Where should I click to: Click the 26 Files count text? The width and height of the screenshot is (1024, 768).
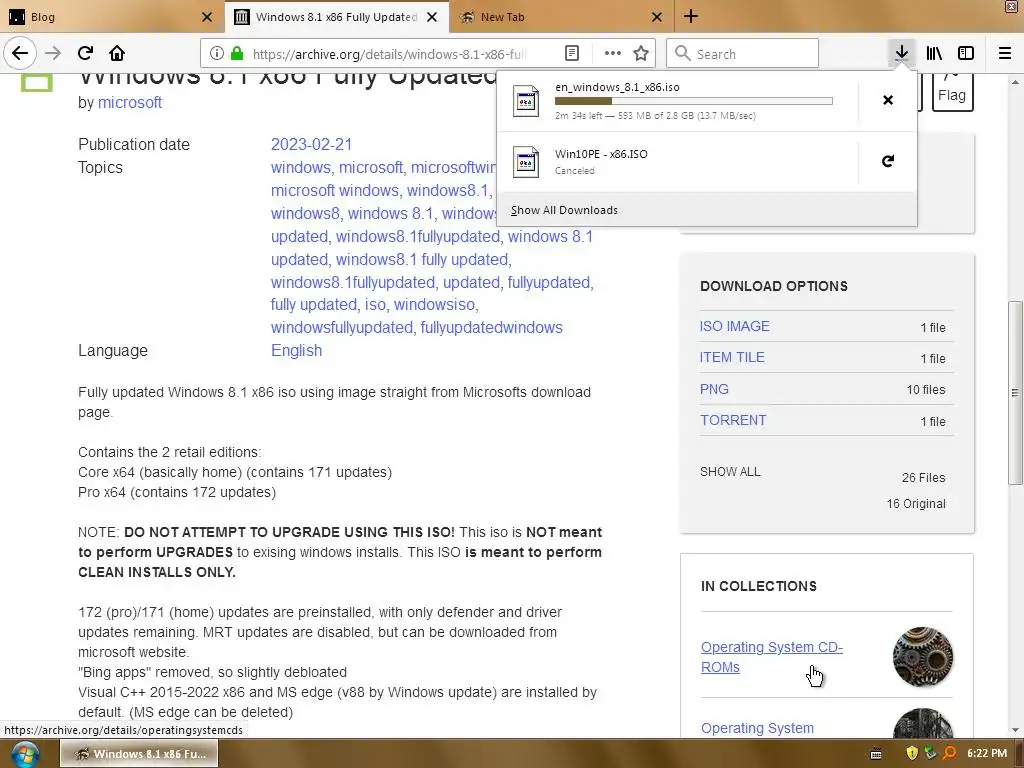point(923,477)
